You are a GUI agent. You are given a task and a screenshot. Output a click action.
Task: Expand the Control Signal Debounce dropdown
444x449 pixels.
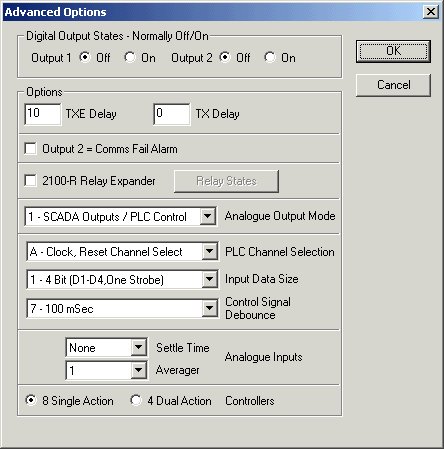(210, 308)
